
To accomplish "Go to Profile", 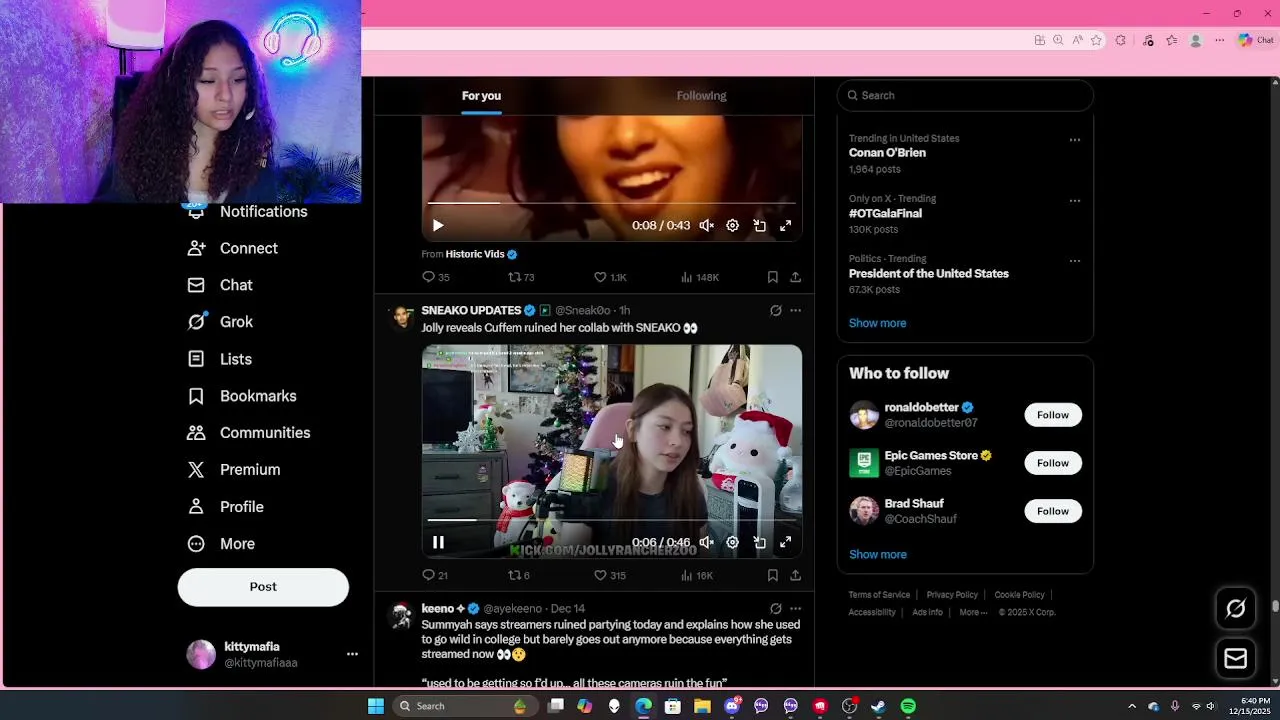I will [x=225, y=507].
